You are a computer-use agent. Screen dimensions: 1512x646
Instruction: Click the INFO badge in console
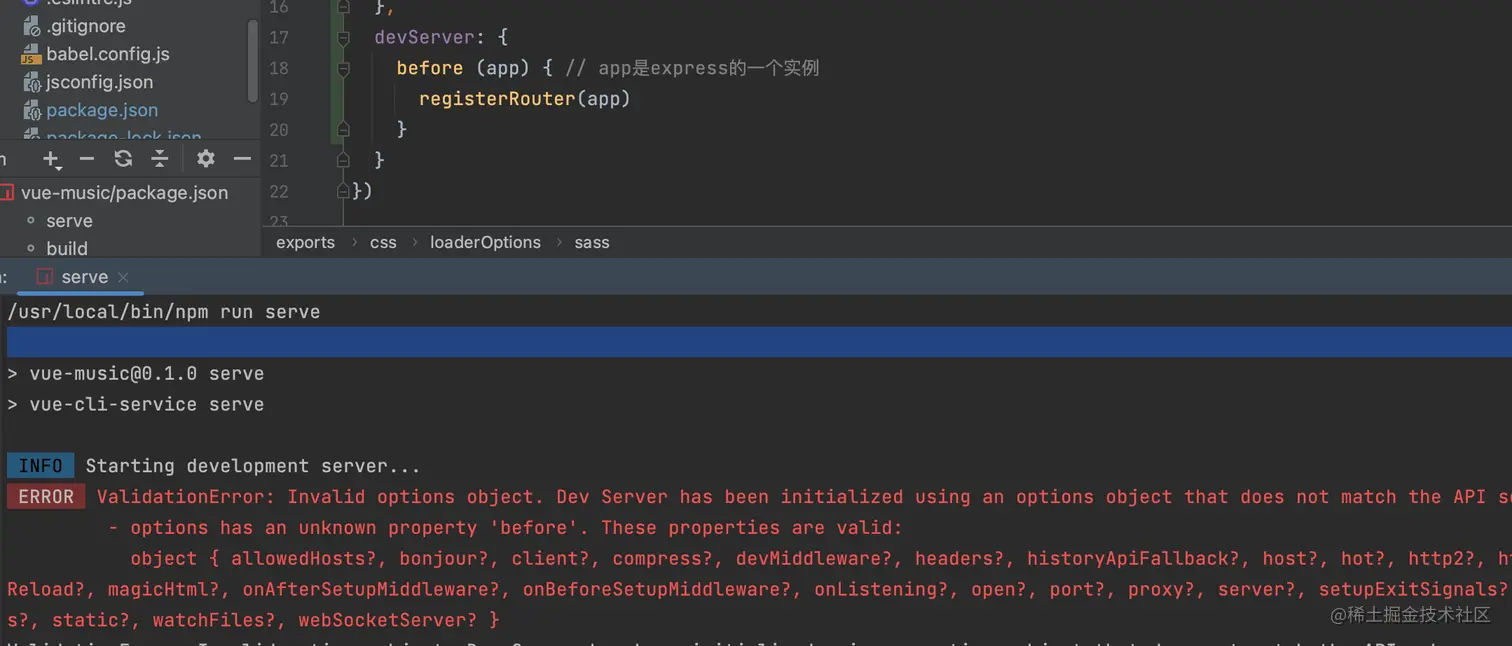(x=41, y=466)
